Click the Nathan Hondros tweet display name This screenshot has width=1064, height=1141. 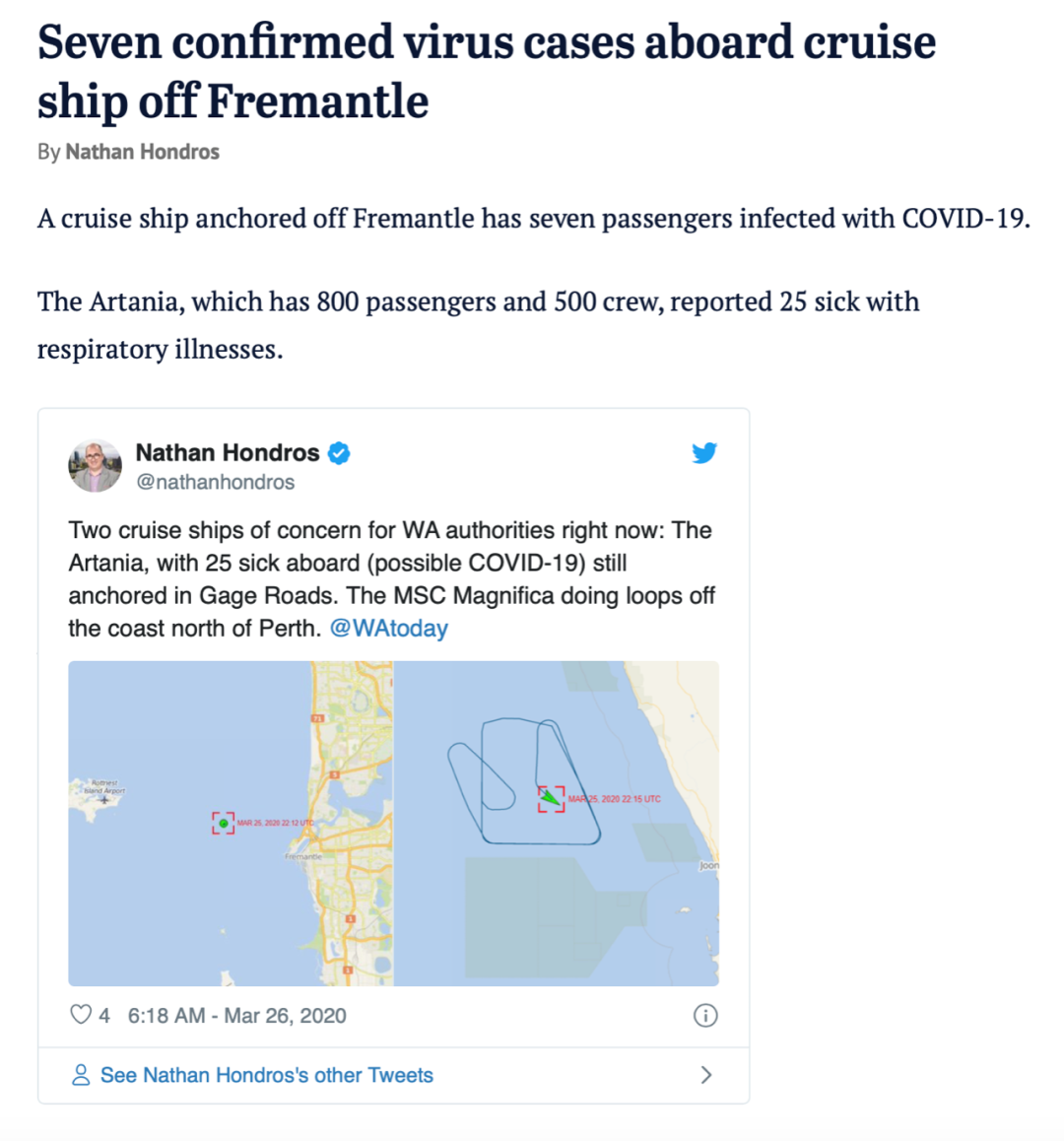point(228,452)
